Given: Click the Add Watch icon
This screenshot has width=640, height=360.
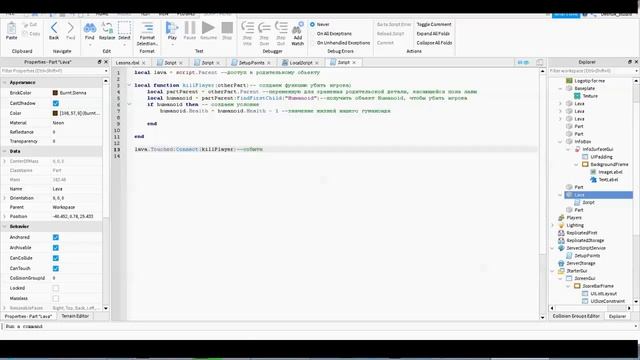Looking at the screenshot, I should click(298, 29).
